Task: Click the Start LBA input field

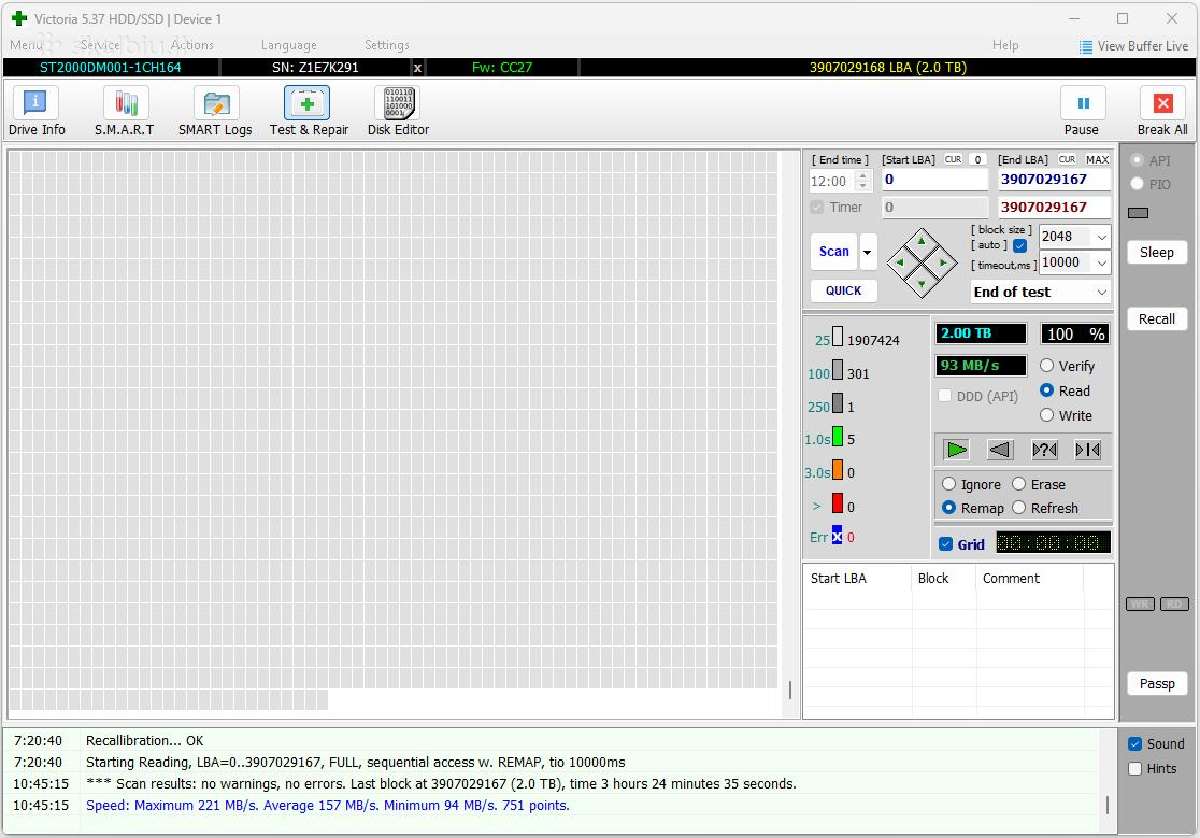Action: [935, 180]
